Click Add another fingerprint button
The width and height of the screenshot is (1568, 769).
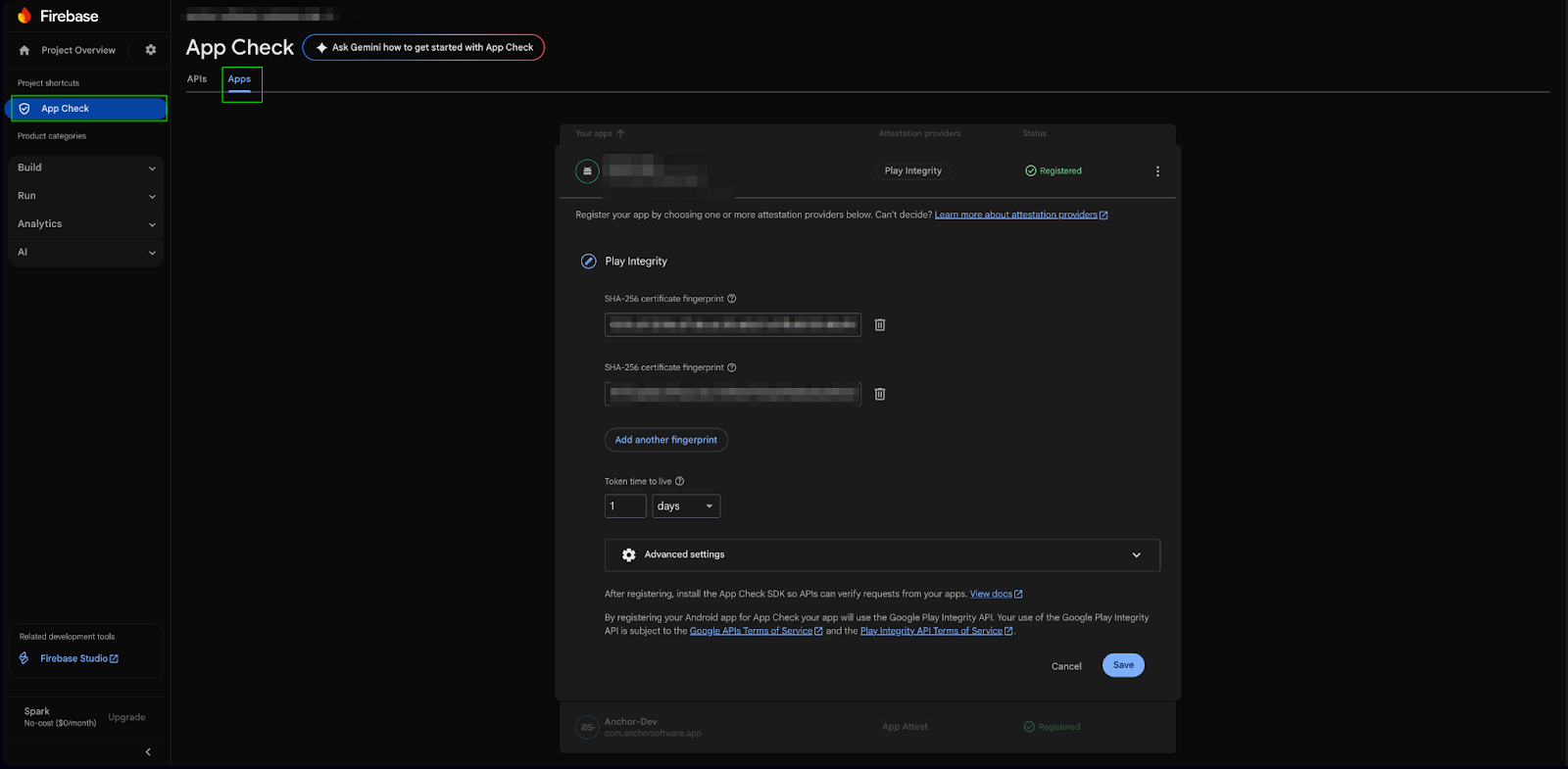pos(666,440)
